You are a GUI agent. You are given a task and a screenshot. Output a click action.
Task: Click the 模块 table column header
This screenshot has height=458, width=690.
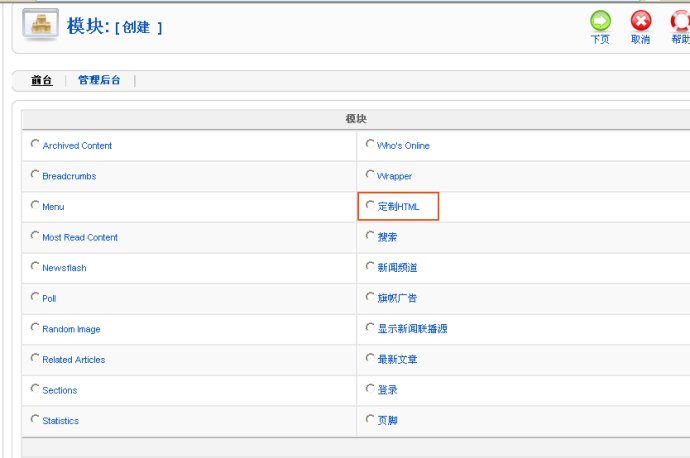pyautogui.click(x=356, y=119)
